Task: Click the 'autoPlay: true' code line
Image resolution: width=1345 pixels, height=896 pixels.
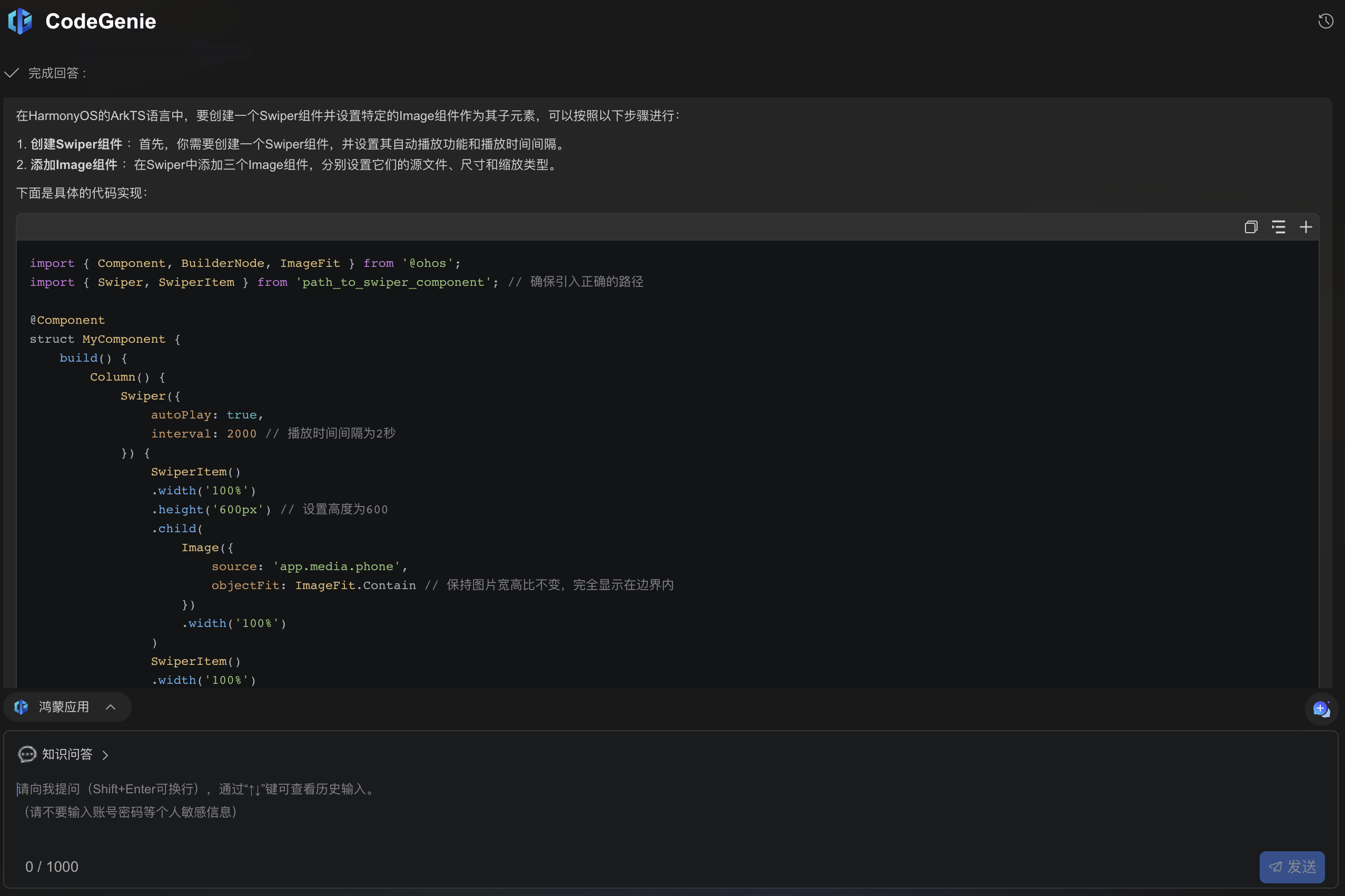Action: pos(206,415)
